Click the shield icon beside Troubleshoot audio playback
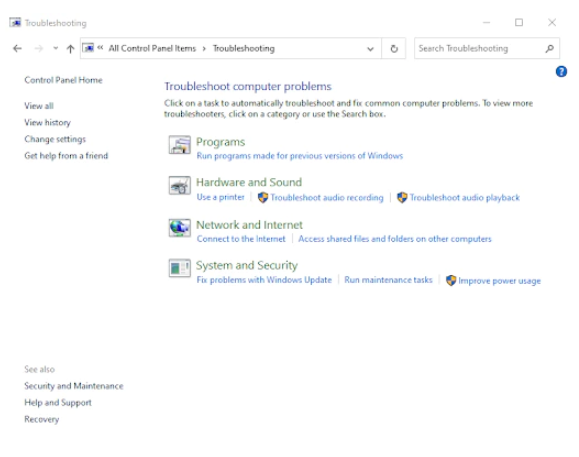 402,197
